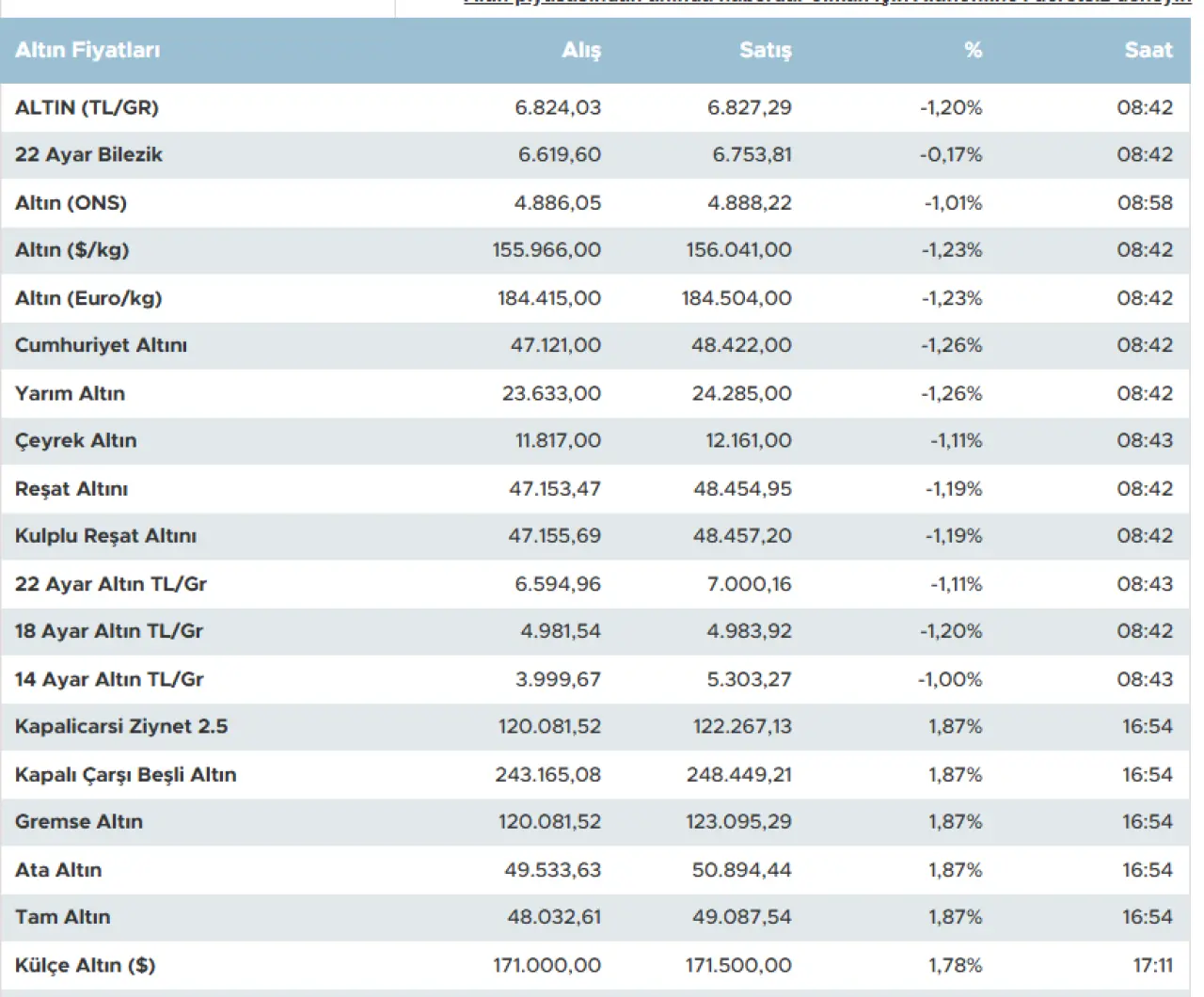1204x997 pixels.
Task: Select the Yarım Altın row label
Action: click(x=70, y=393)
